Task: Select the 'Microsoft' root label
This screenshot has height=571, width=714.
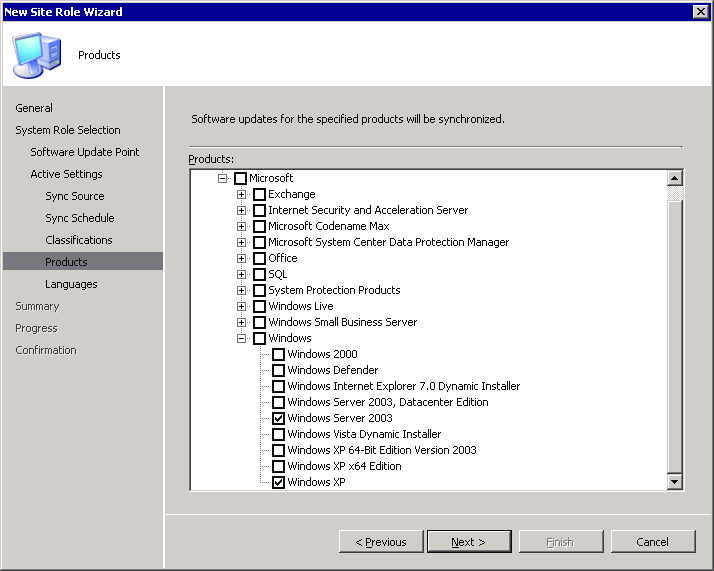Action: click(271, 178)
